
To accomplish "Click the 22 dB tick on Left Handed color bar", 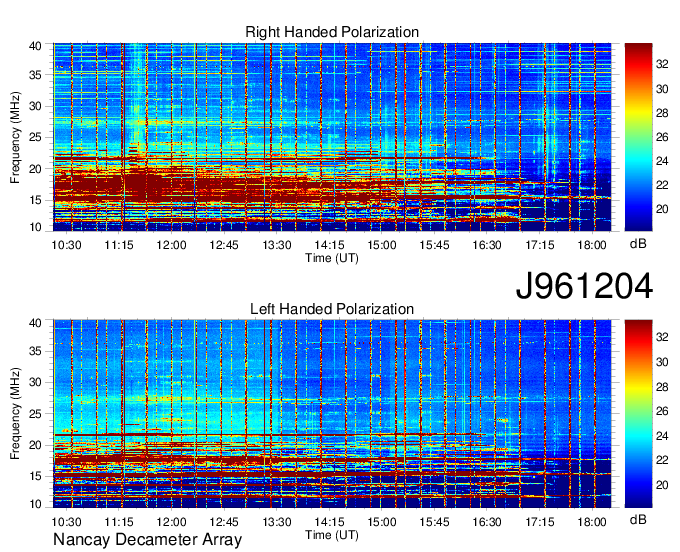I will pos(662,461).
